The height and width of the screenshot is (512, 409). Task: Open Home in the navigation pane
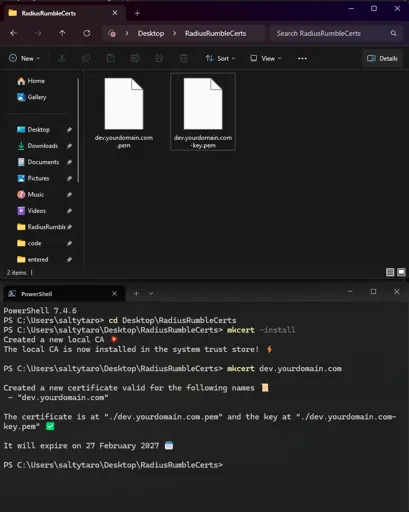coord(31,81)
